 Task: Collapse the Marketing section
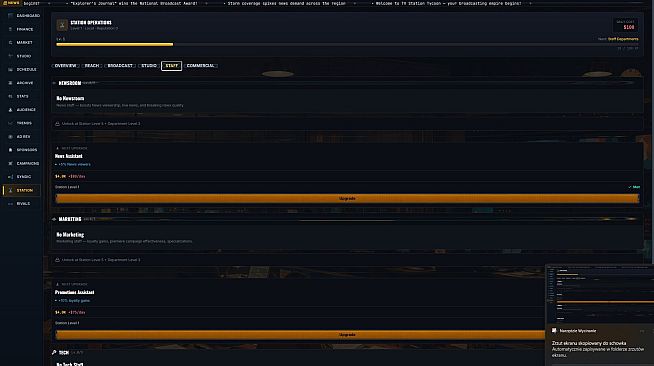point(54,219)
